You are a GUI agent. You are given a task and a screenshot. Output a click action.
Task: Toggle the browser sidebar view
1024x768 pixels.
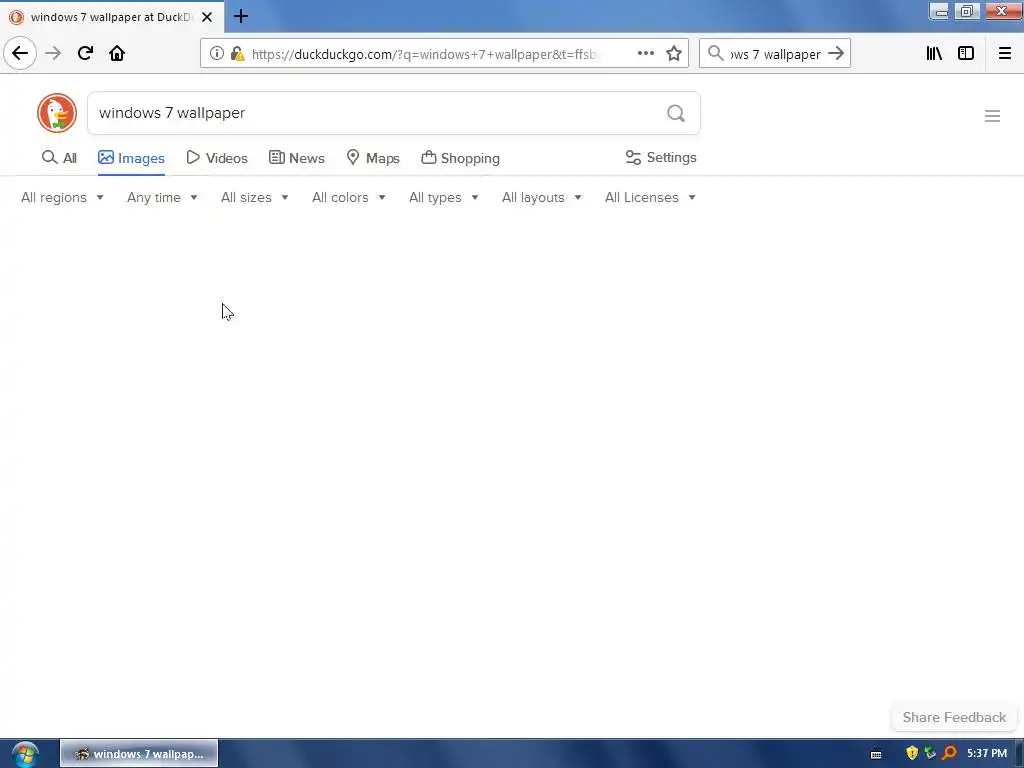pos(966,54)
